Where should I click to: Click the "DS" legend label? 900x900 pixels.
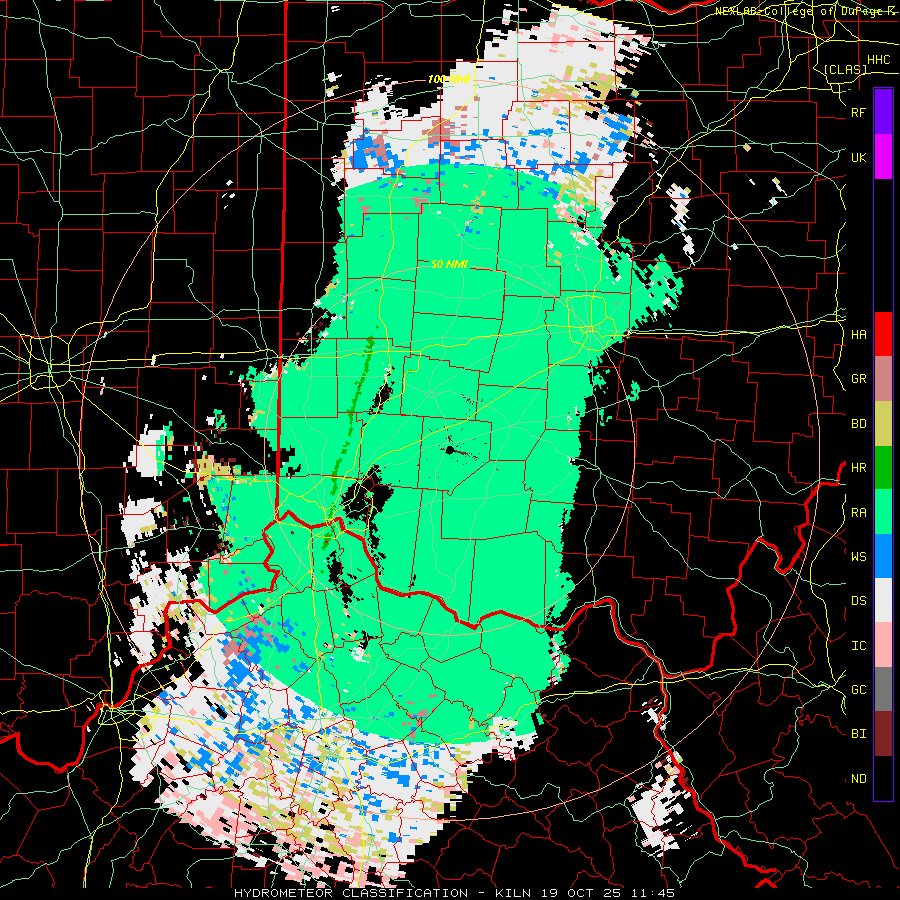[859, 601]
